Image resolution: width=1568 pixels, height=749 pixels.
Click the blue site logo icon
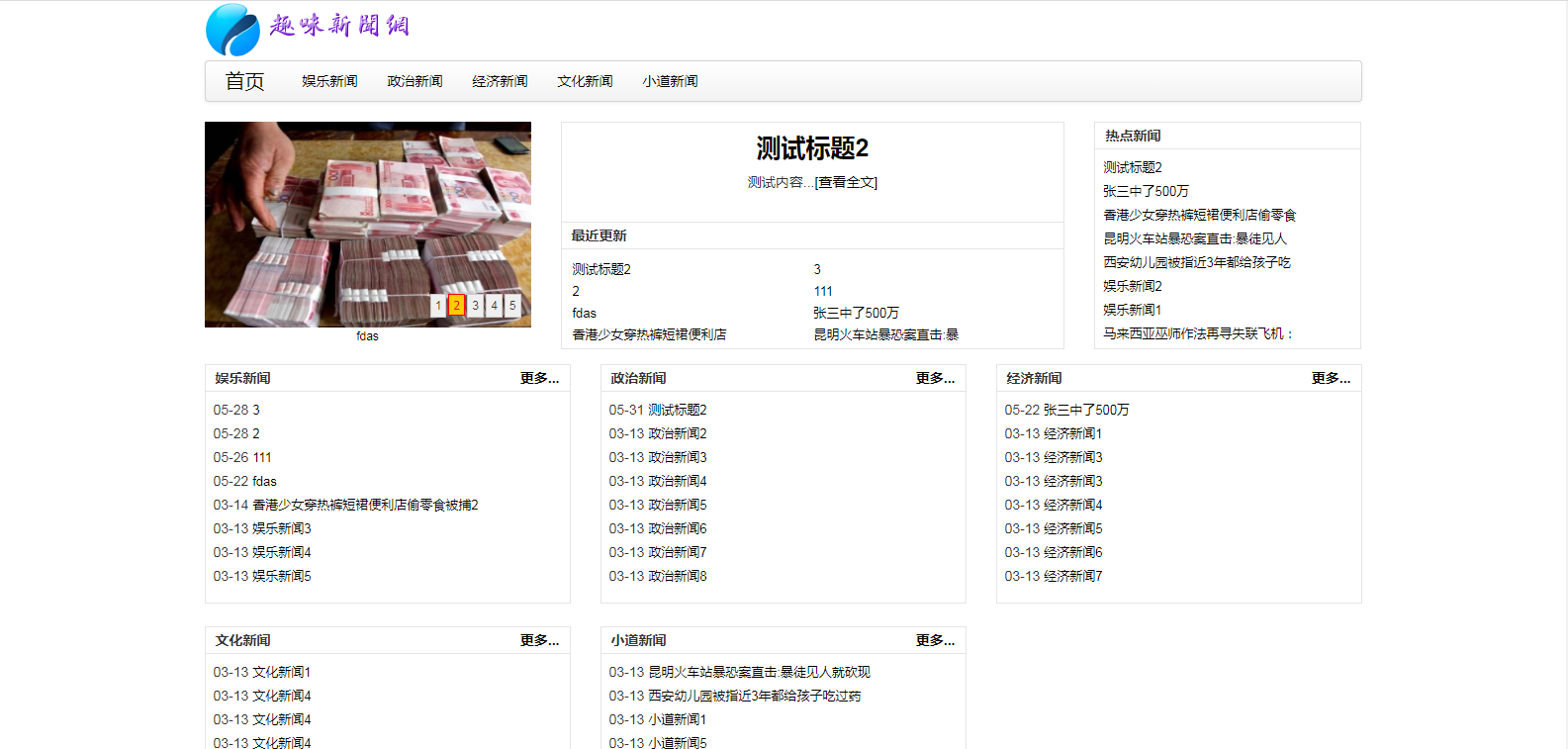coord(232,30)
